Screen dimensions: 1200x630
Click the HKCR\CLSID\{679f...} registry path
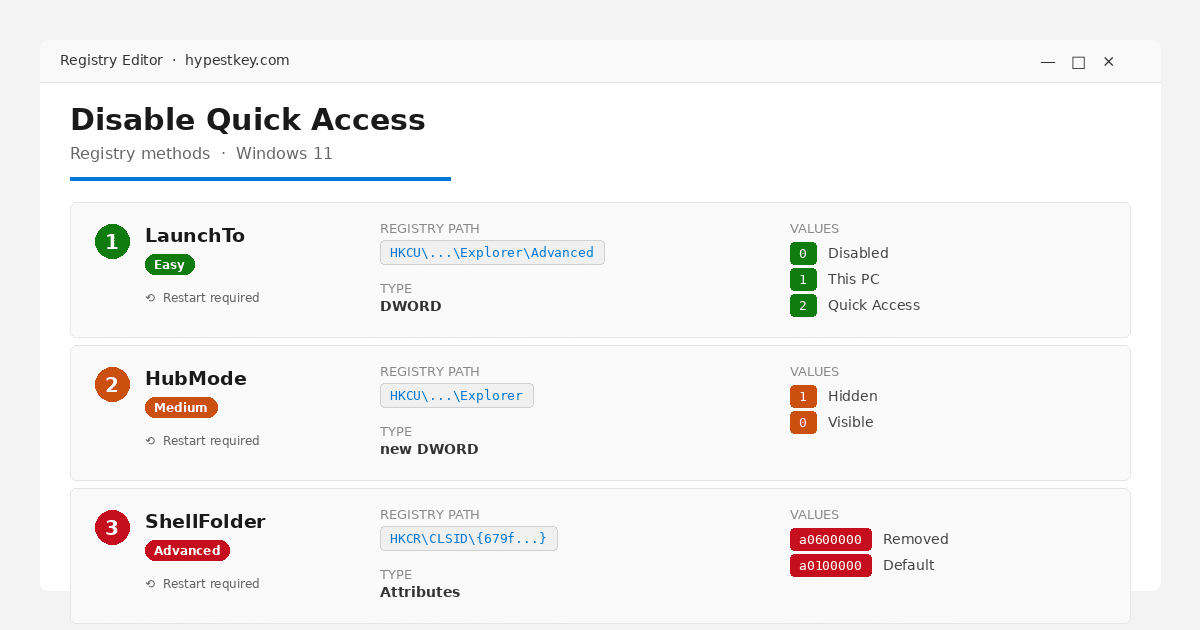(x=469, y=539)
